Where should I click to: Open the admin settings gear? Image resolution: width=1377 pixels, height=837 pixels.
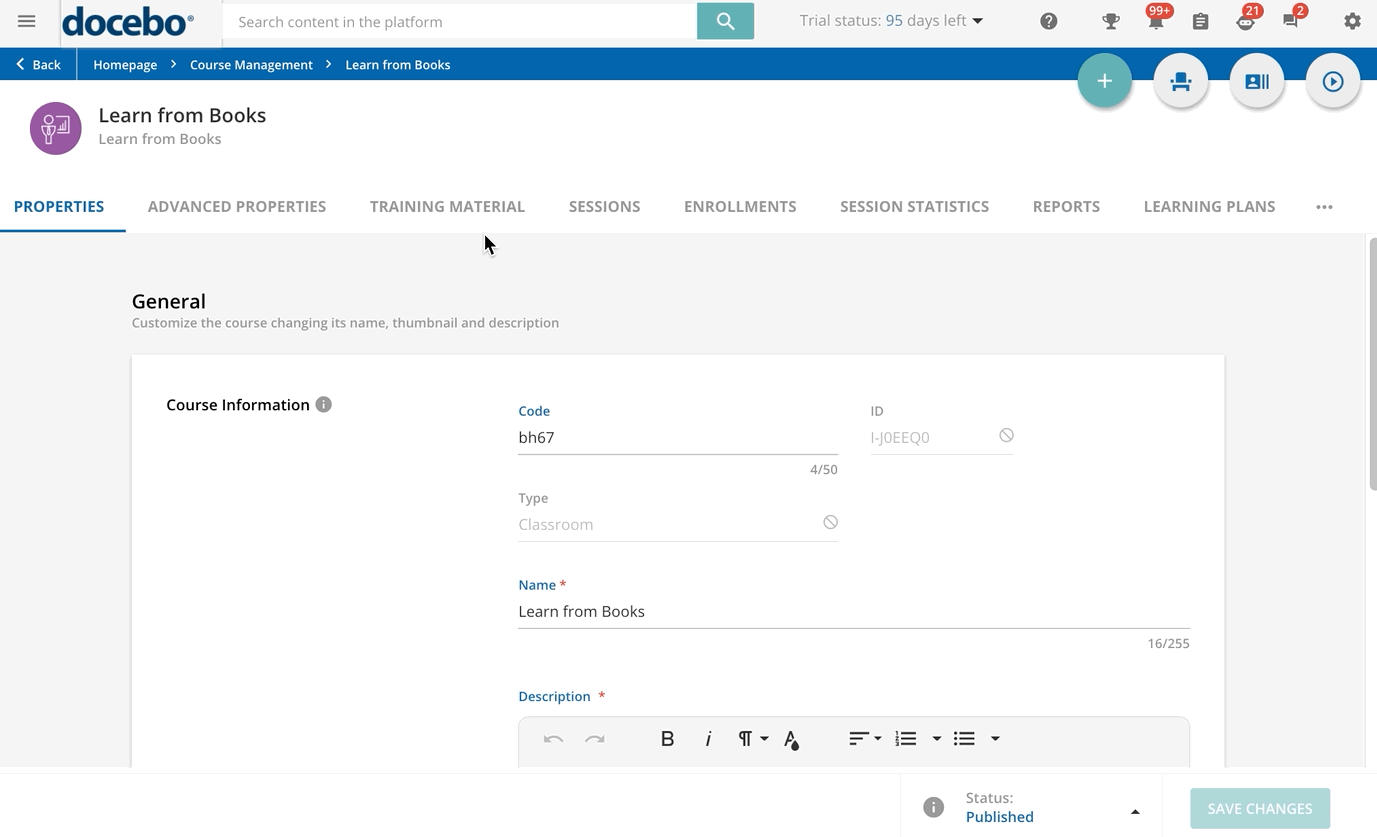click(1352, 21)
